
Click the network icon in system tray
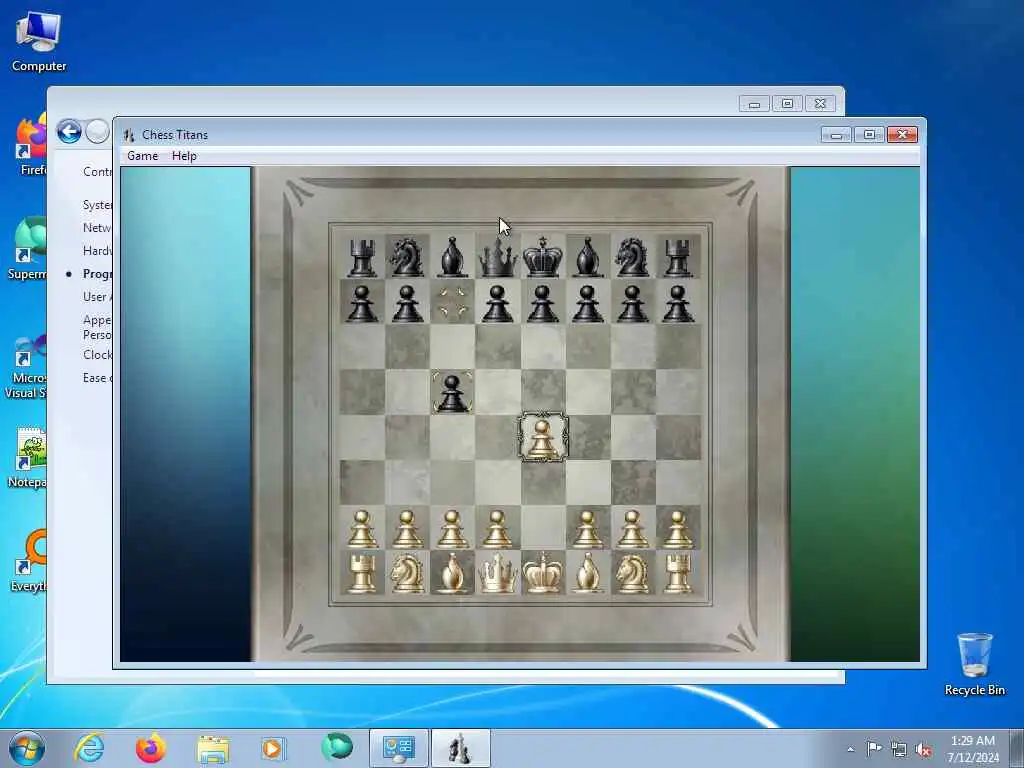[899, 750]
